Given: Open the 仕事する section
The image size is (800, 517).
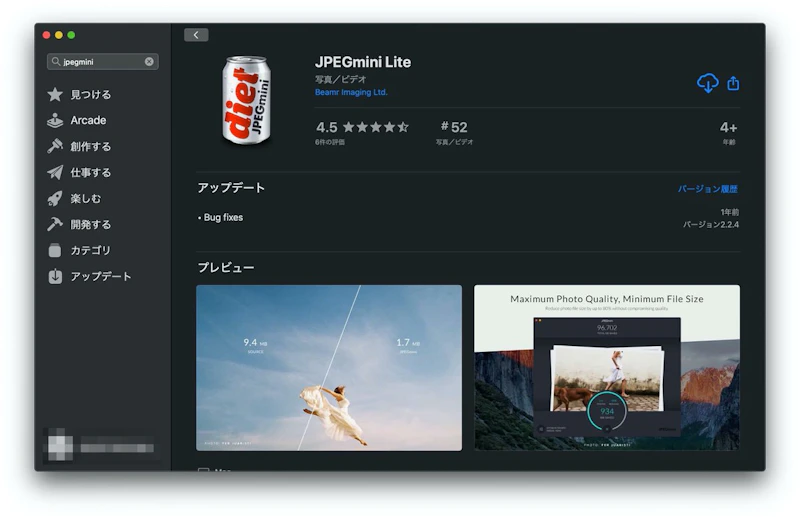Looking at the screenshot, I should click(79, 173).
